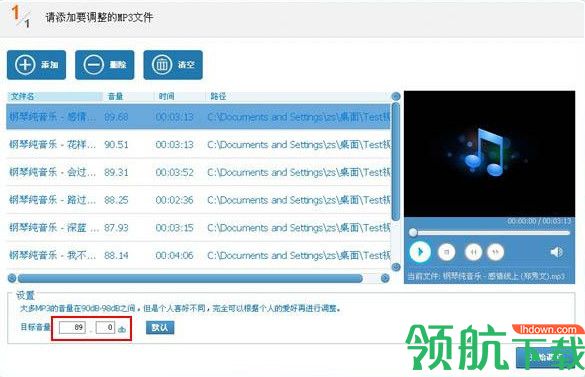Click the file list's vertical scrollbar up arrow
The width and height of the screenshot is (585, 377).
tap(396, 97)
